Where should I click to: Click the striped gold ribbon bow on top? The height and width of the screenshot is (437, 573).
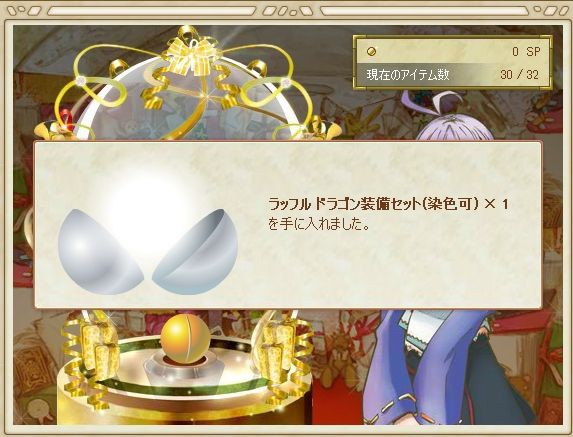pyautogui.click(x=192, y=55)
